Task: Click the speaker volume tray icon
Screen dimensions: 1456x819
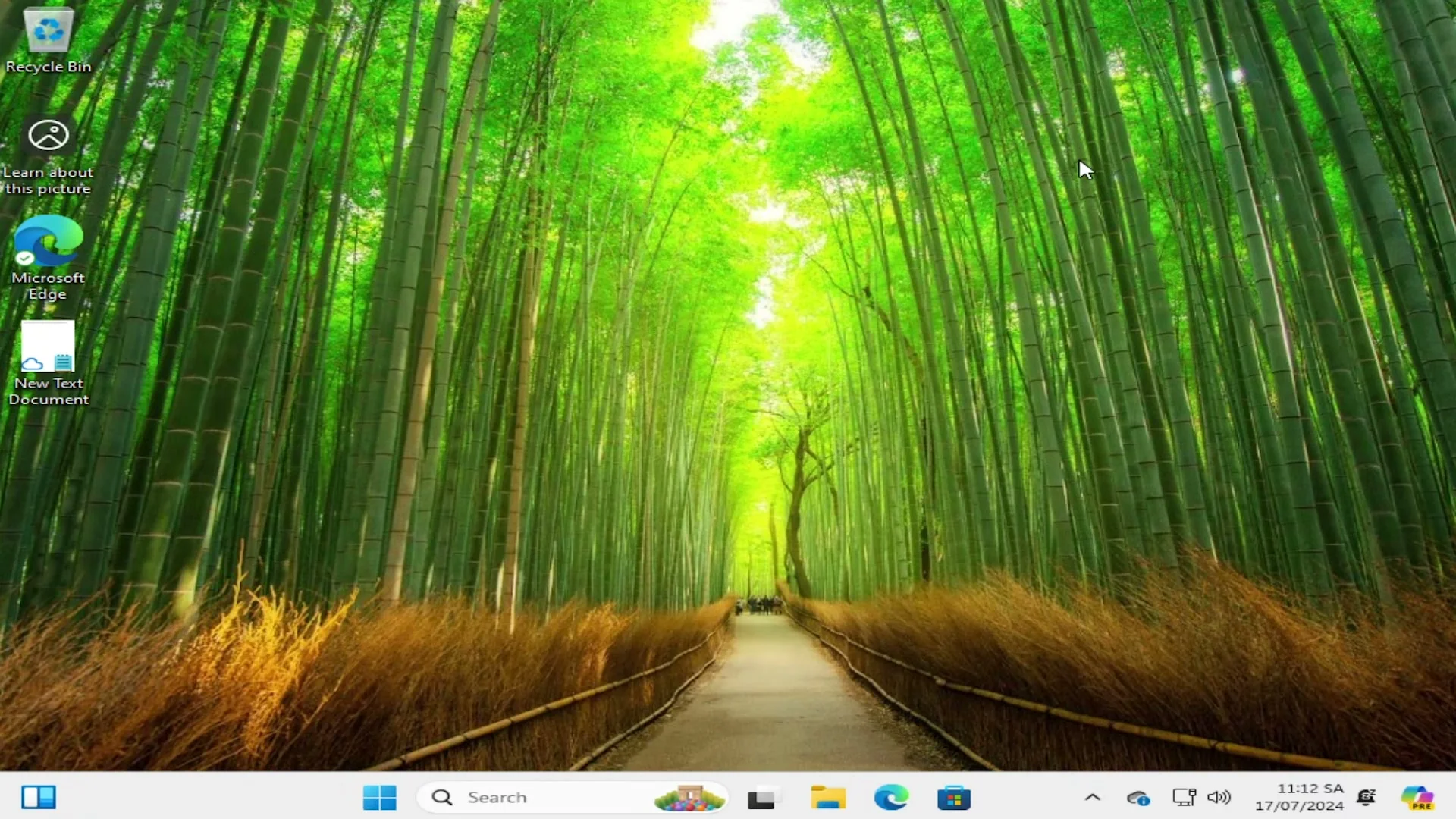Action: [1219, 797]
